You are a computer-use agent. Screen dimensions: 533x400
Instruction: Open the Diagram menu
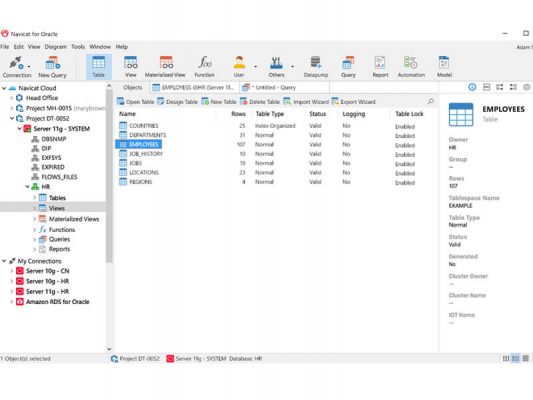tap(55, 47)
